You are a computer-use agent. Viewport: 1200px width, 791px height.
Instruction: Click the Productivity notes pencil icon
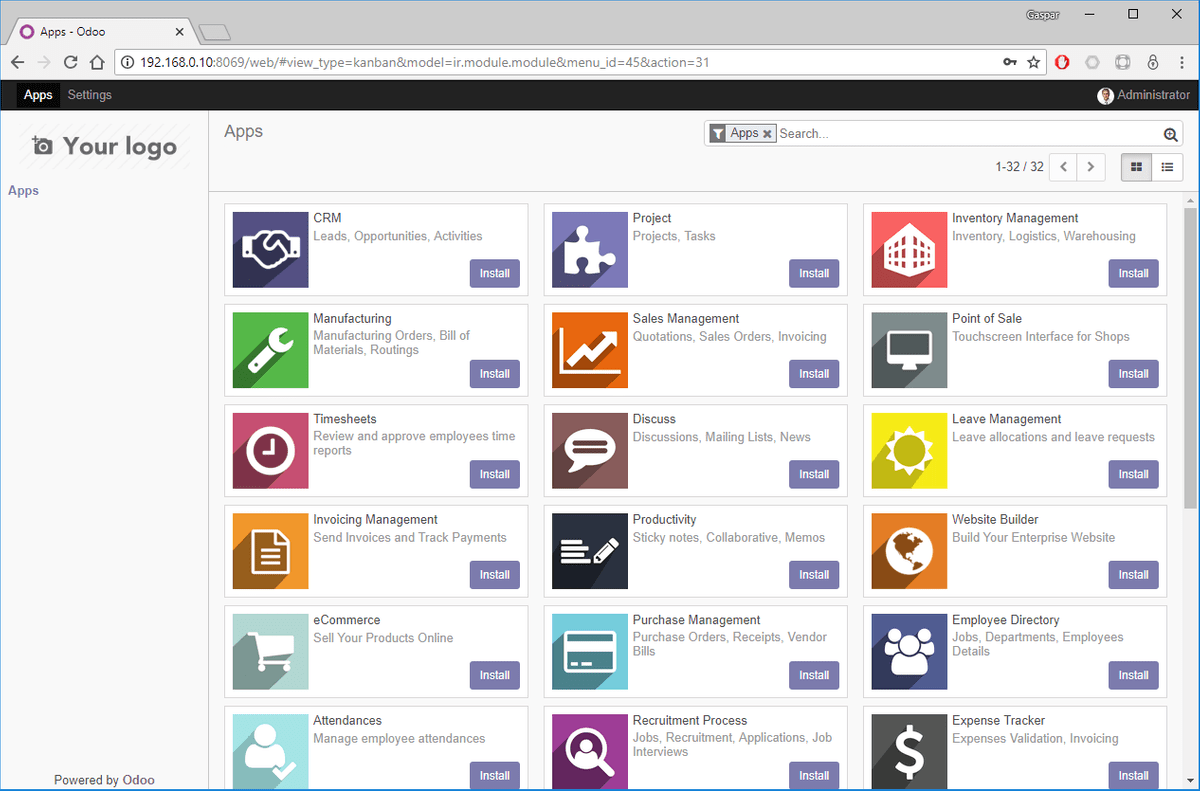(x=590, y=551)
